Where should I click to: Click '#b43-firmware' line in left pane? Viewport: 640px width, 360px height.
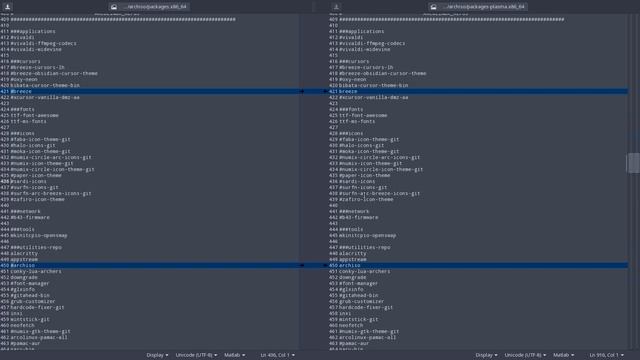(30, 218)
